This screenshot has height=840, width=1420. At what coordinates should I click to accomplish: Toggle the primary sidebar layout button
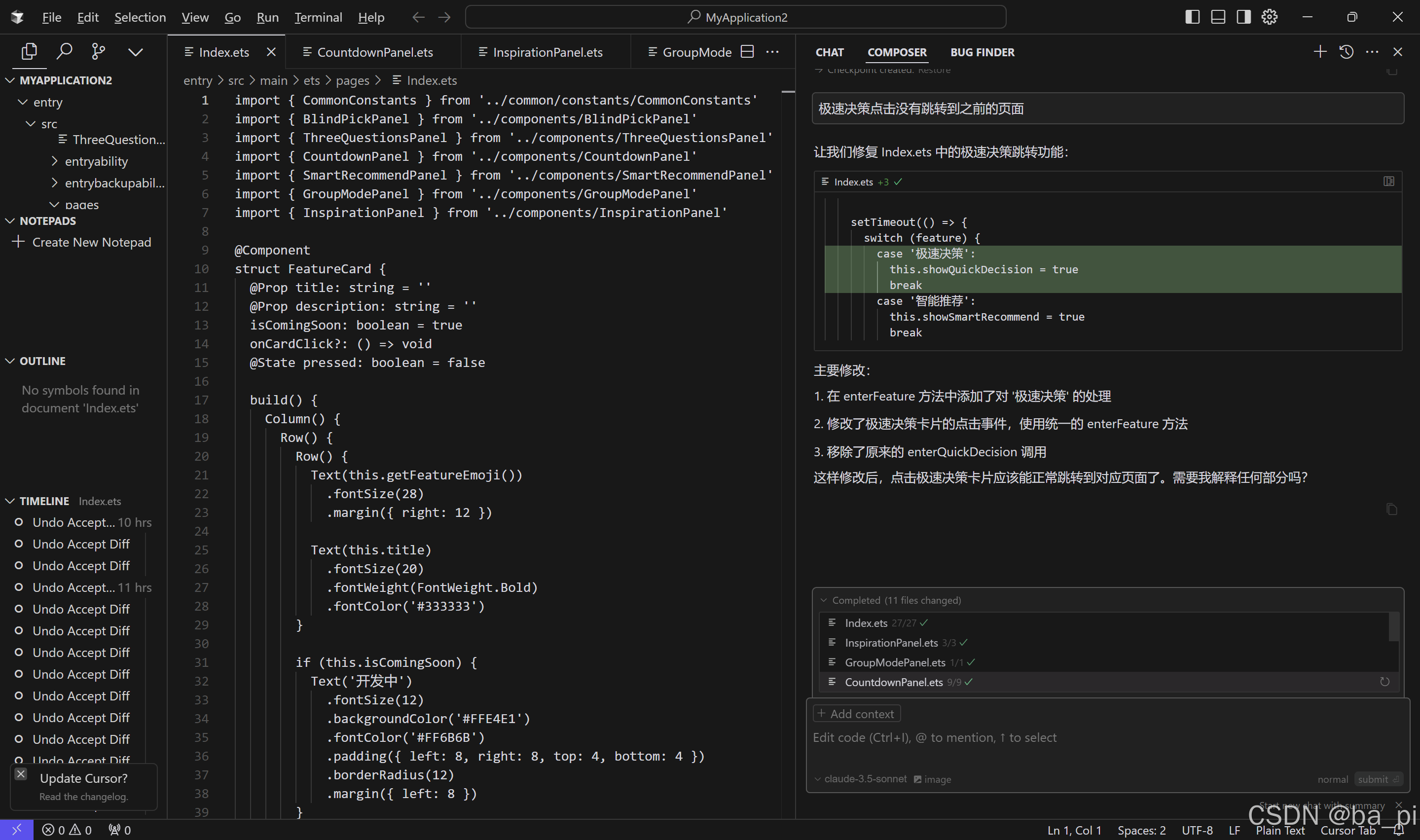[x=1192, y=17]
